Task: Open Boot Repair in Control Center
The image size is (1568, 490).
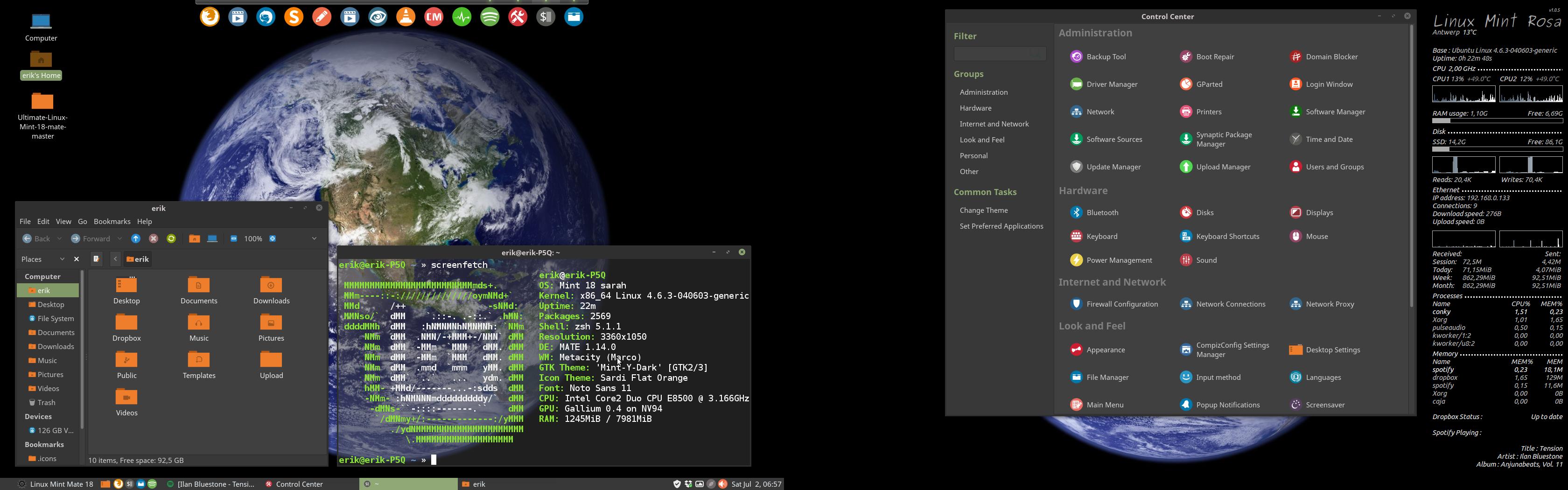Action: [x=1207, y=56]
